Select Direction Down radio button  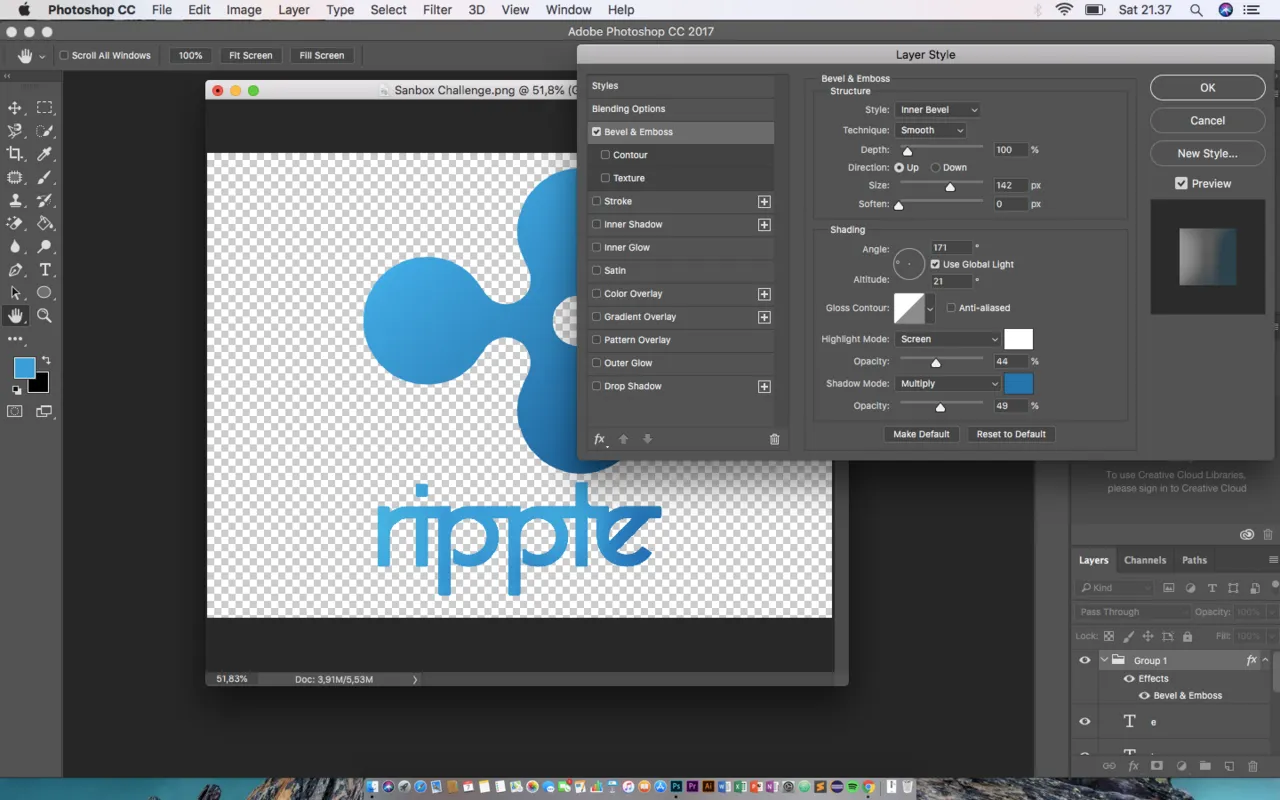click(936, 168)
